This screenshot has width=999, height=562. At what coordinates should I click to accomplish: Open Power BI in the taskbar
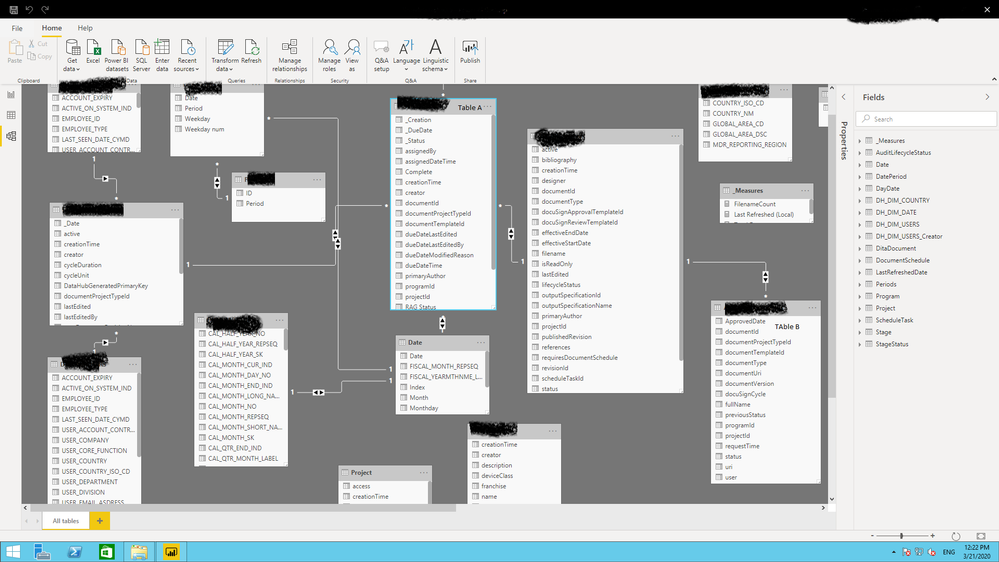pyautogui.click(x=171, y=552)
